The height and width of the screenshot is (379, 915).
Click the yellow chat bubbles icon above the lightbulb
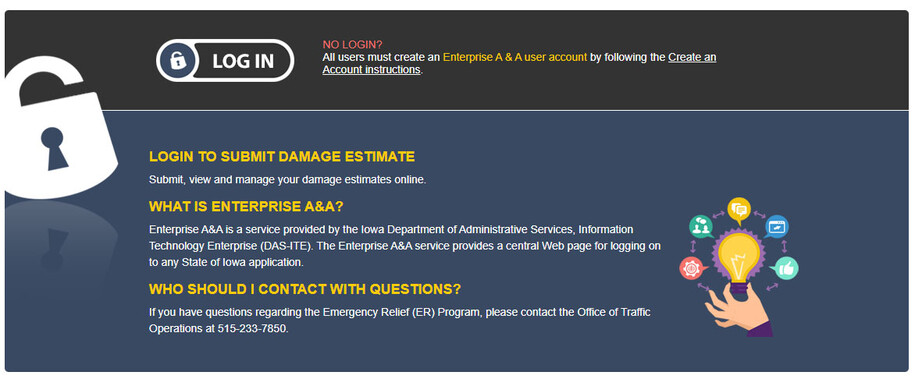pos(739,210)
